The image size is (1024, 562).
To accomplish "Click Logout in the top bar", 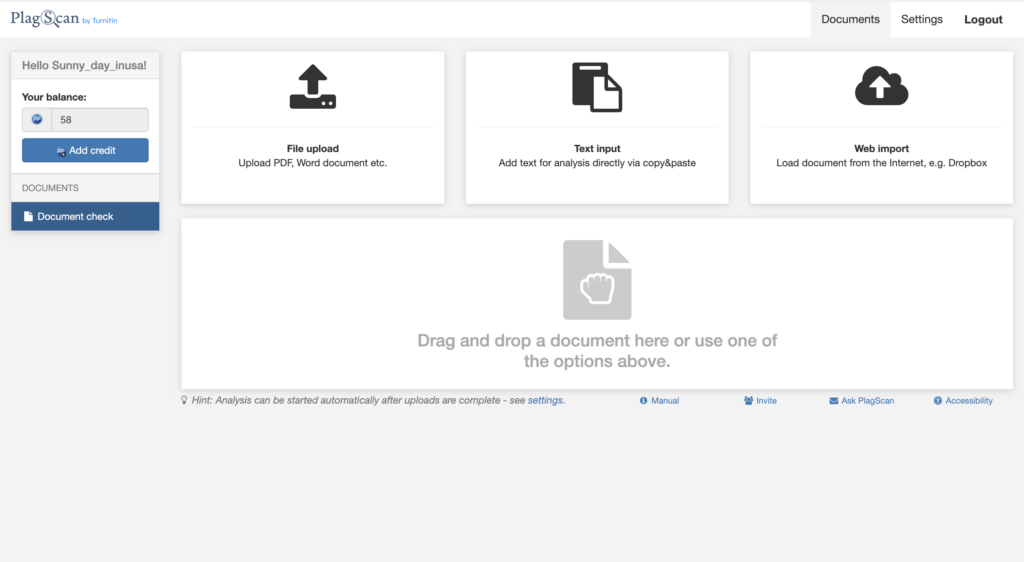I will click(x=983, y=20).
